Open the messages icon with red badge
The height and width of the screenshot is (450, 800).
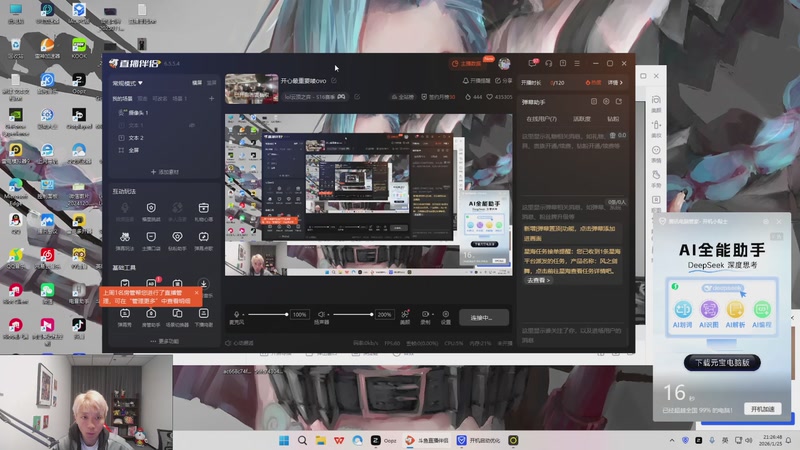pyautogui.click(x=533, y=63)
